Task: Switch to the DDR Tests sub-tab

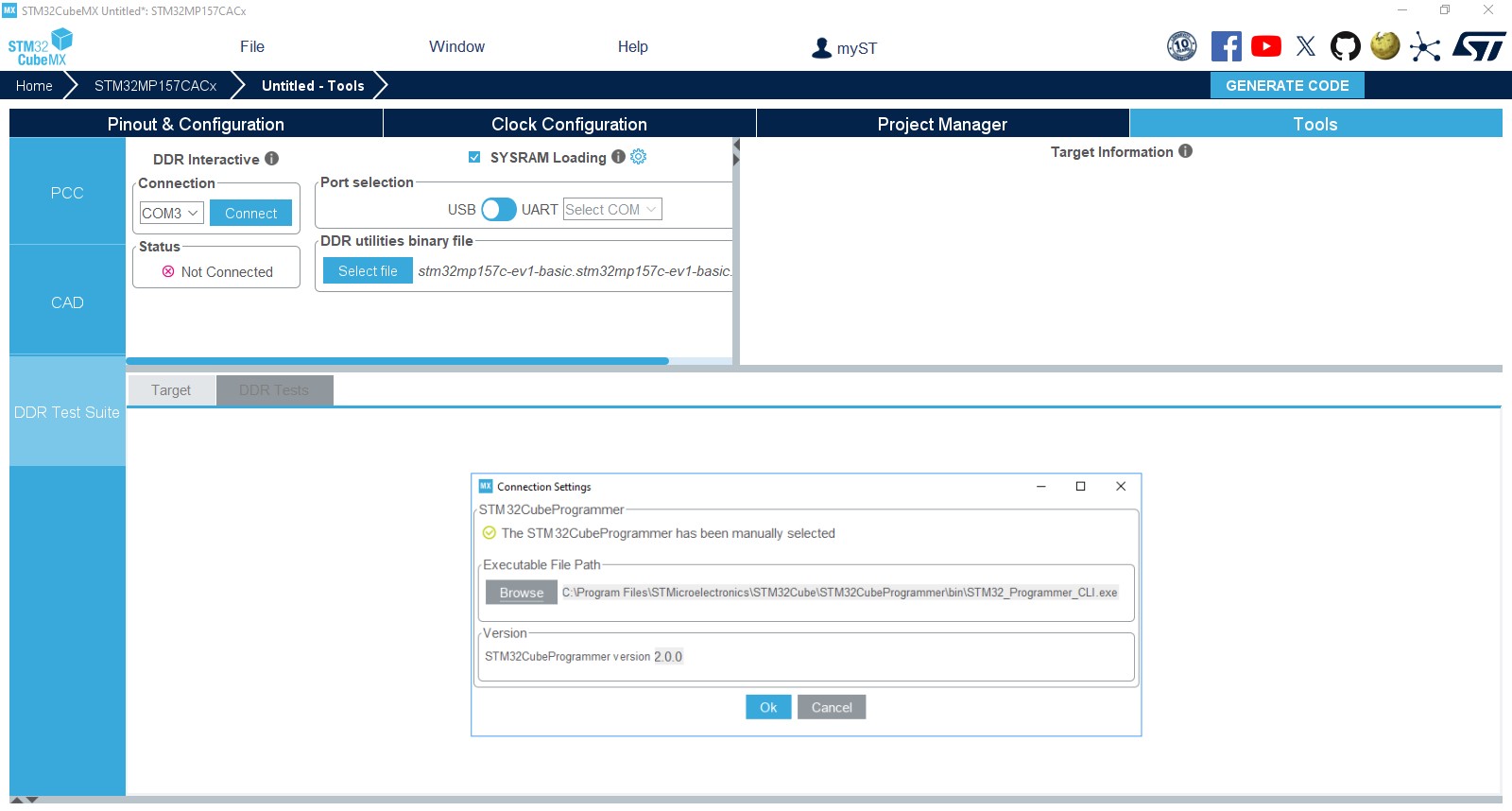Action: 274,390
